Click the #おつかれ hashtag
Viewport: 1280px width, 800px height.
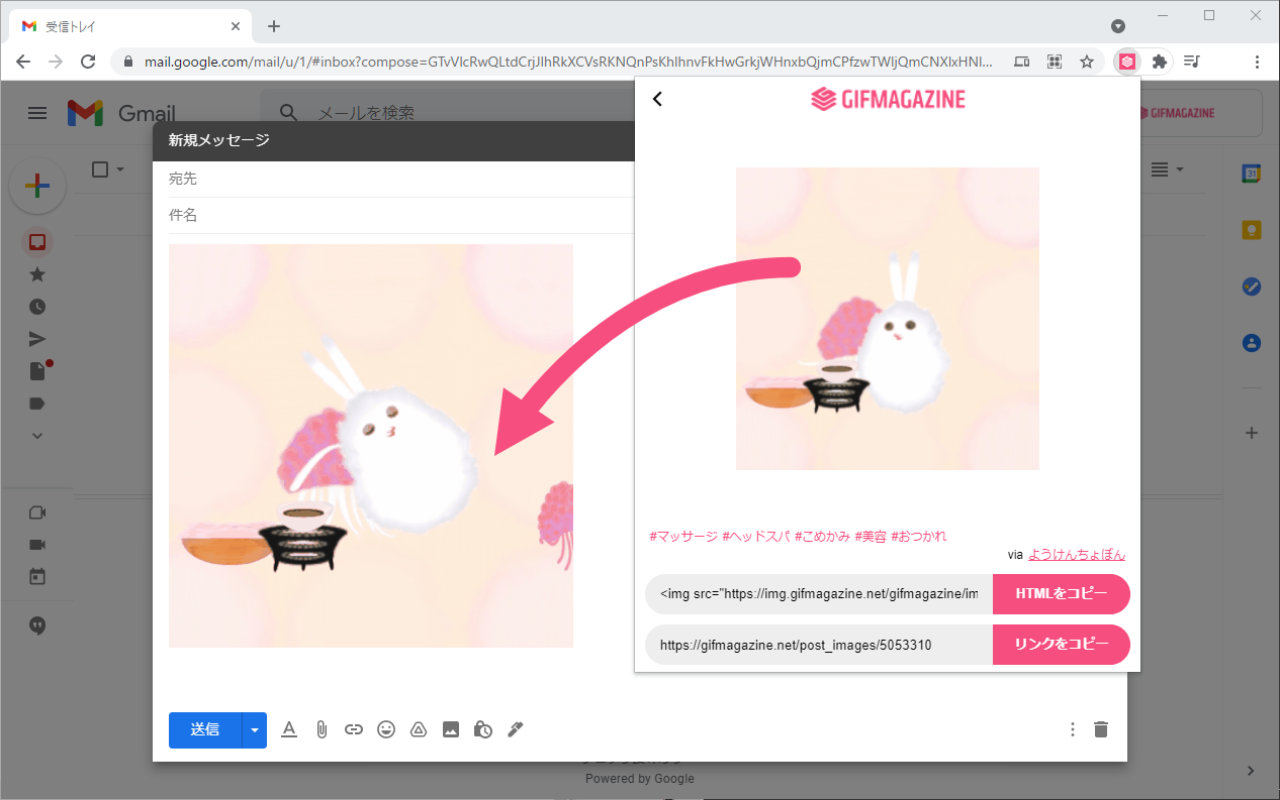coord(919,536)
